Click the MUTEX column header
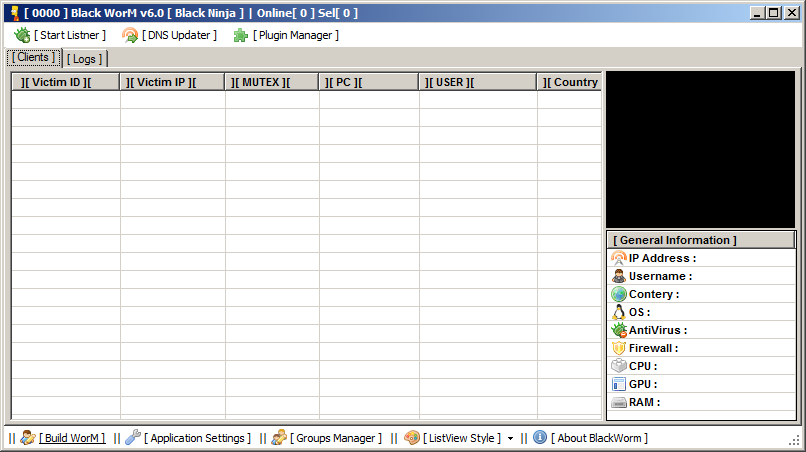 [271, 82]
